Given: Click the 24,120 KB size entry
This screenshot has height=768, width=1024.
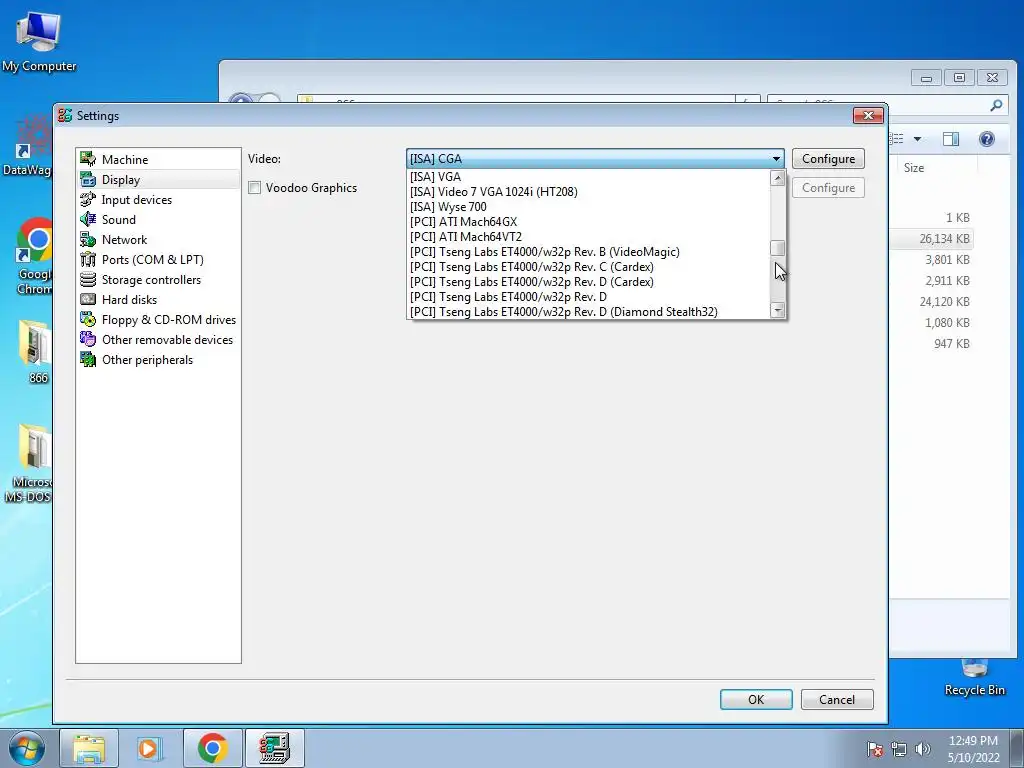Looking at the screenshot, I should (x=944, y=301).
